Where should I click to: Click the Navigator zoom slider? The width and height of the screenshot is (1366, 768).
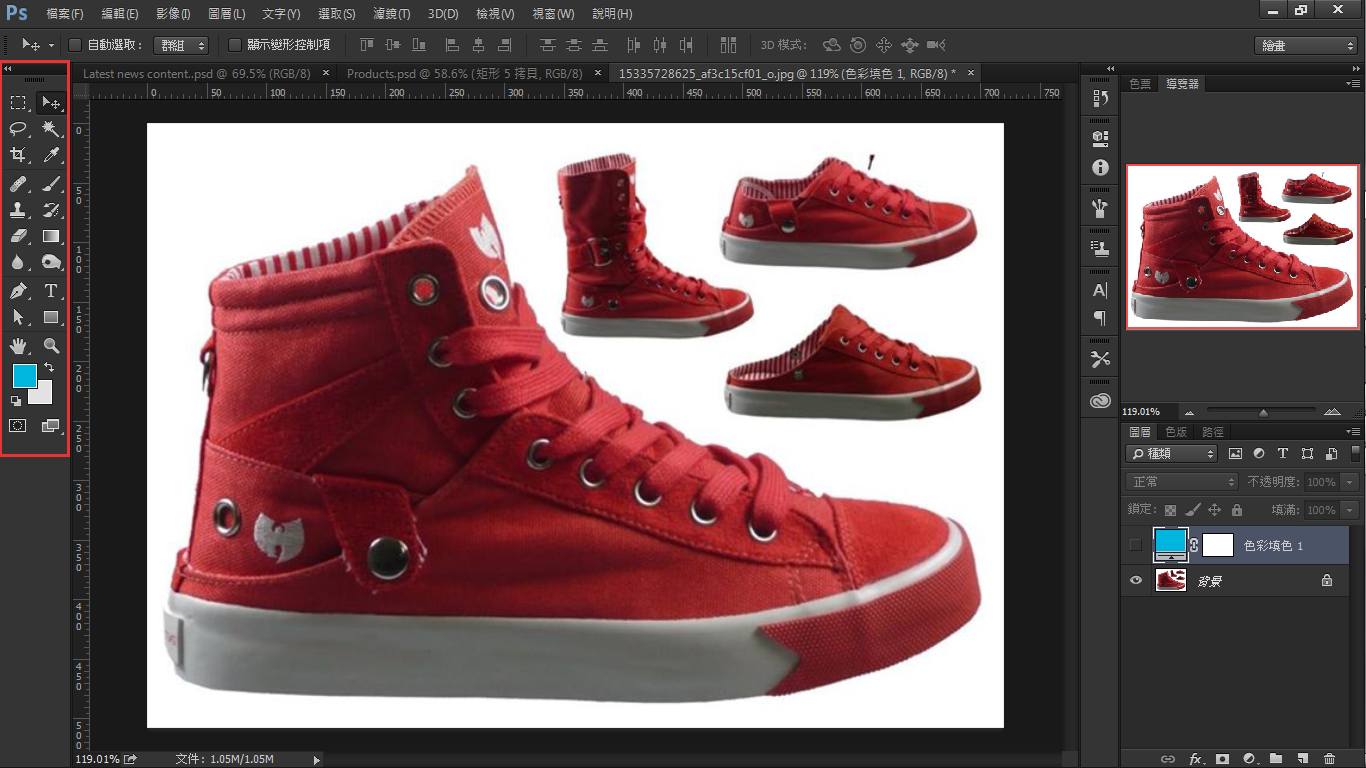click(x=1261, y=412)
